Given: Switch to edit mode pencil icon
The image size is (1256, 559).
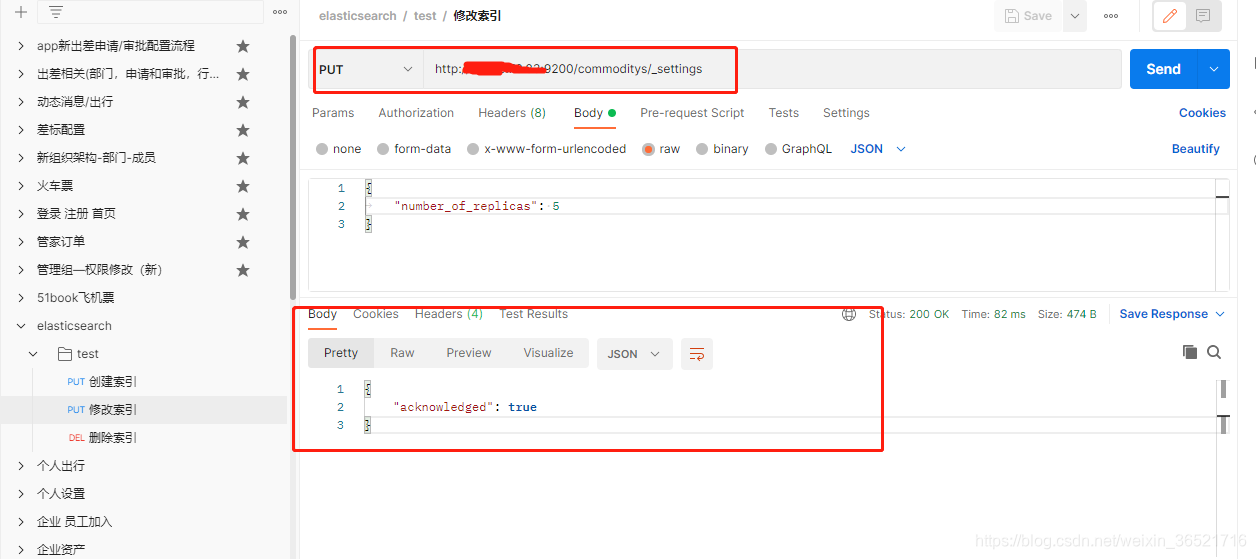Looking at the screenshot, I should point(1169,16).
